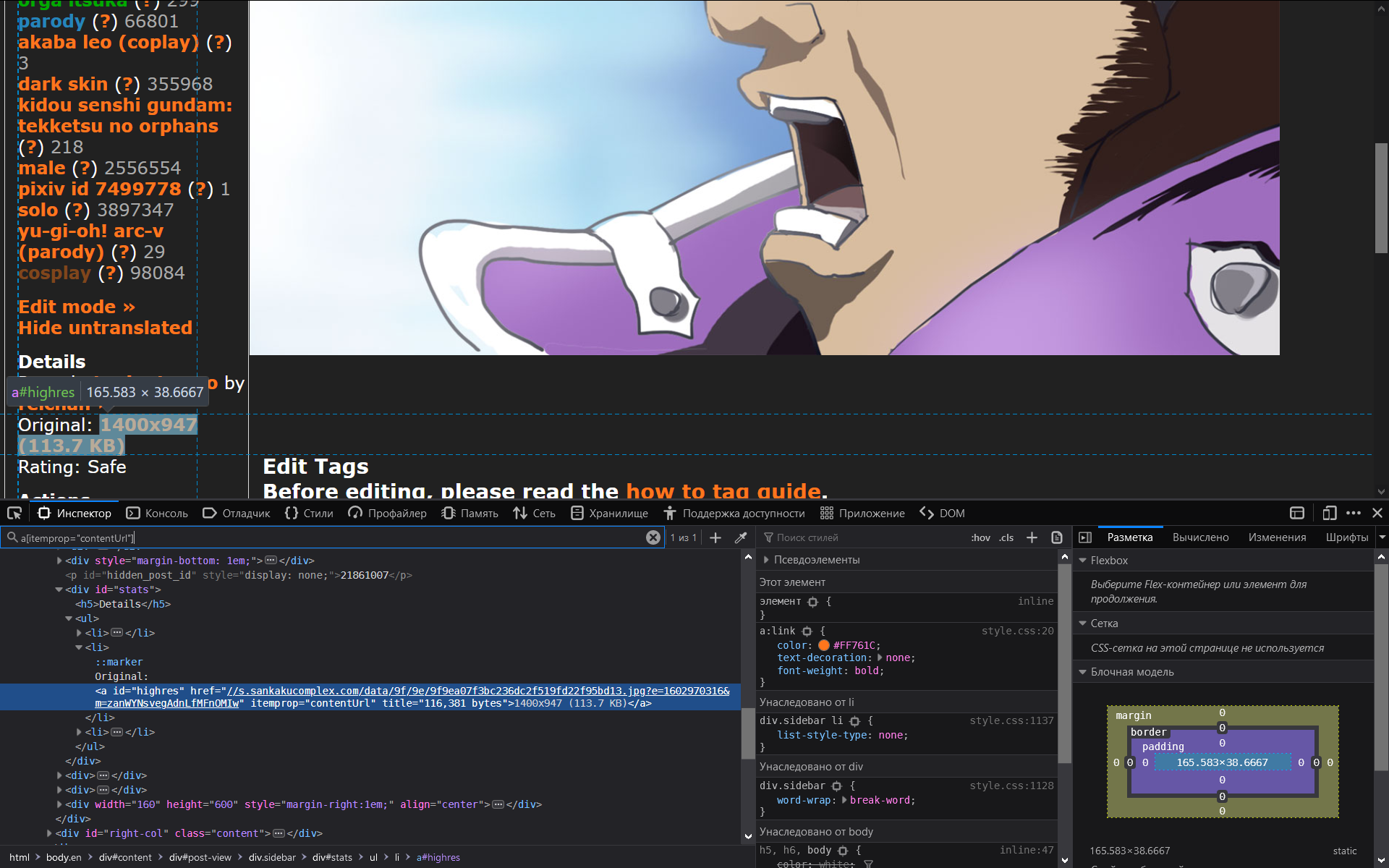Clear the inspector search field with the X icon
This screenshot has width=1389, height=868.
tap(653, 537)
